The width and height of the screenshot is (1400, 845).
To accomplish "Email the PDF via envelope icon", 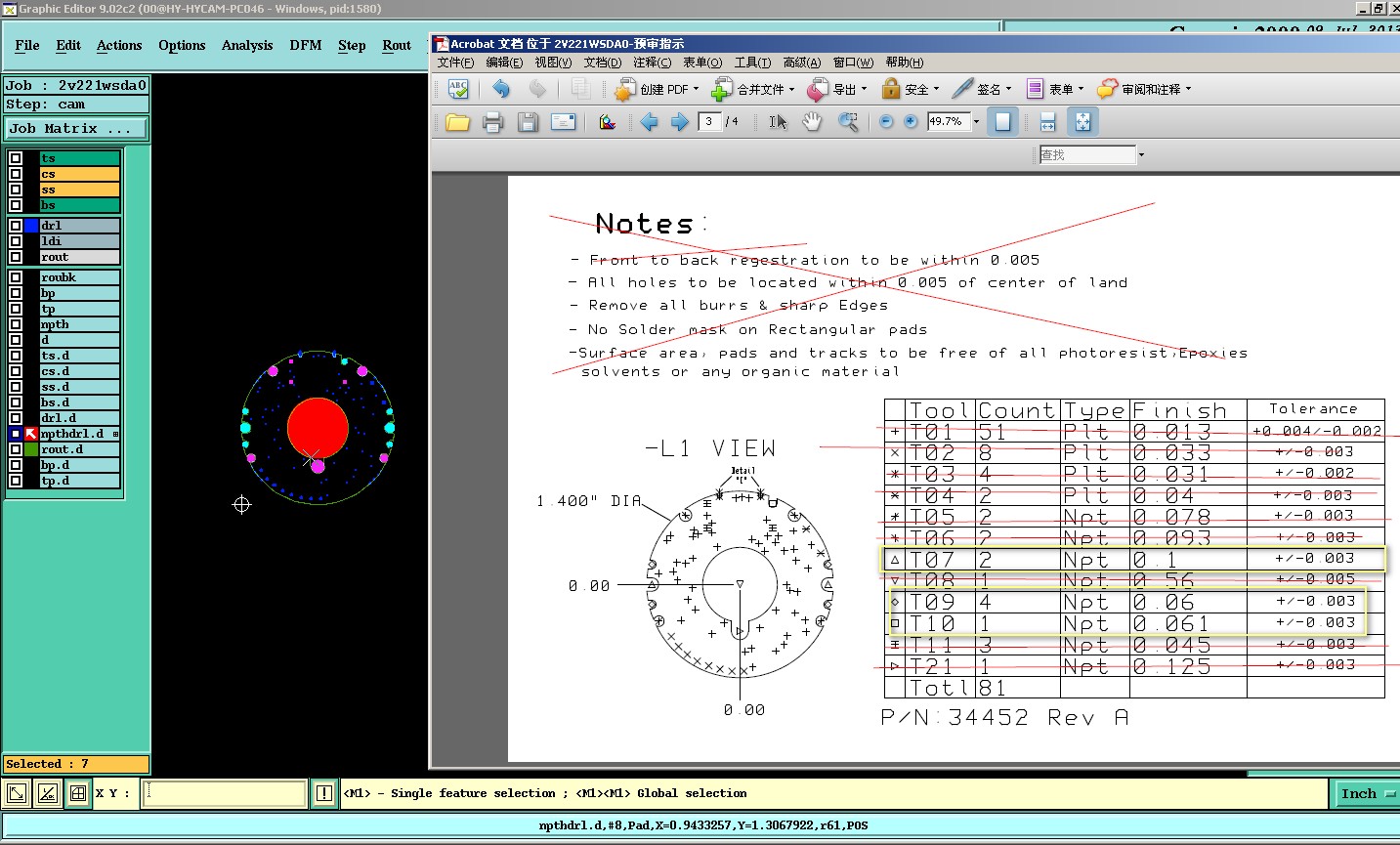I will 563,122.
